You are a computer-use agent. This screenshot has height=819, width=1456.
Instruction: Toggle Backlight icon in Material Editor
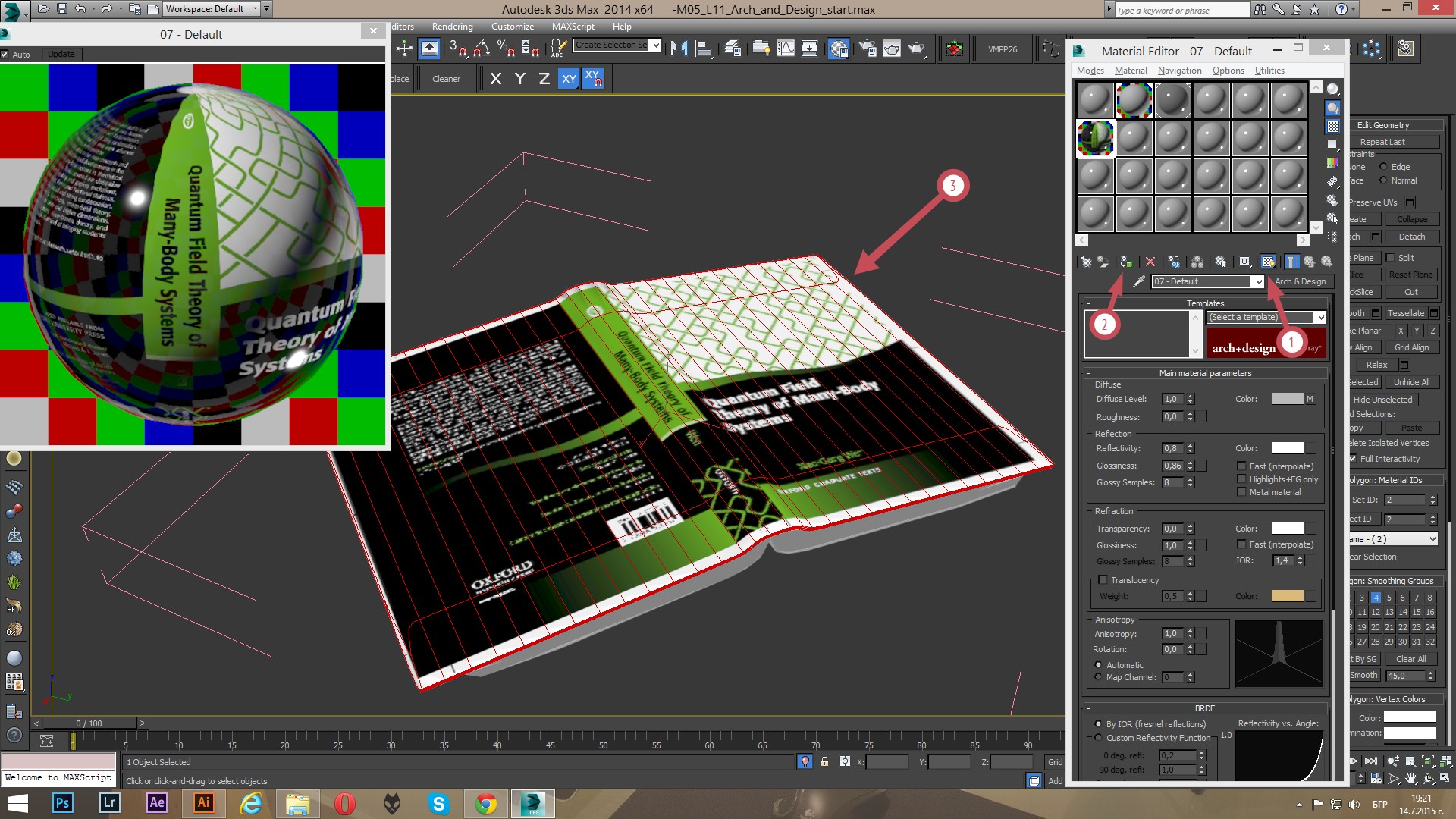click(x=1332, y=108)
